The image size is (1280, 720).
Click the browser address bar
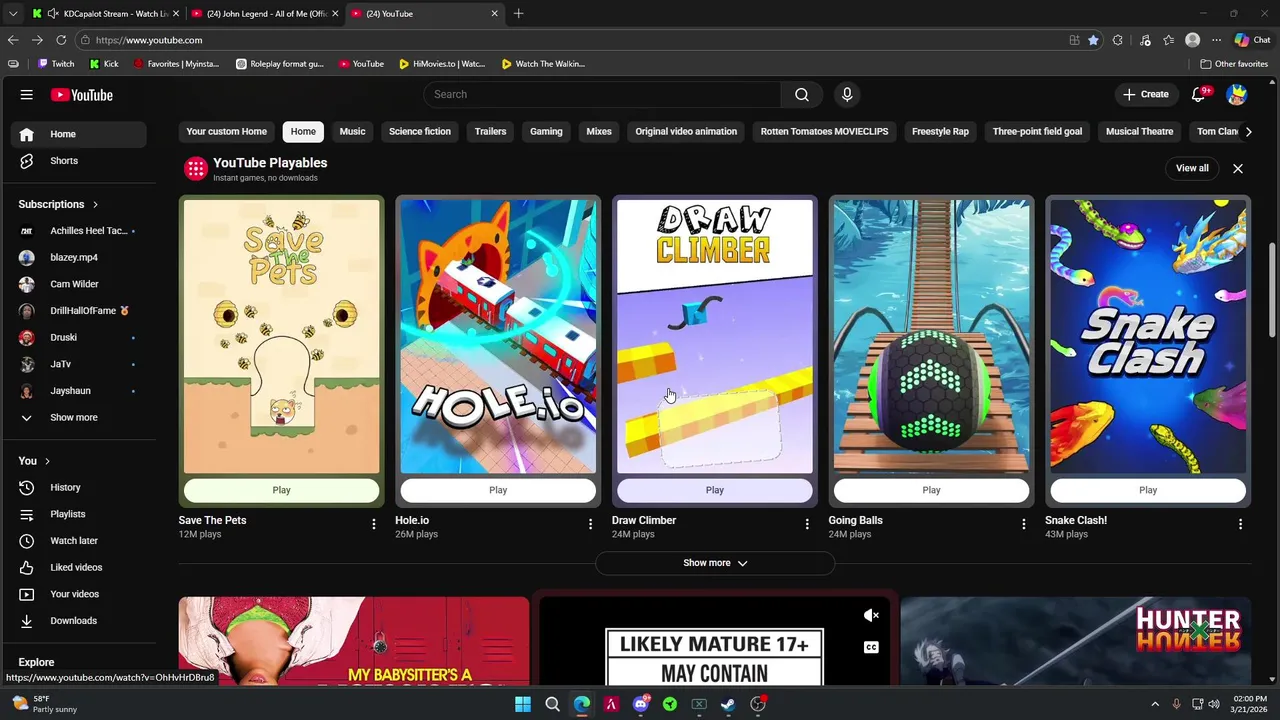570,40
